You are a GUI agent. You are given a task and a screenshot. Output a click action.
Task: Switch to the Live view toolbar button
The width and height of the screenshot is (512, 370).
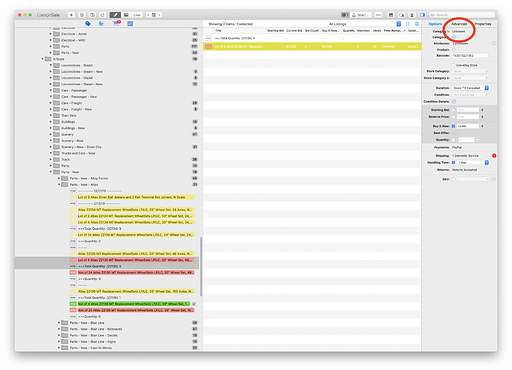pyautogui.click(x=137, y=15)
